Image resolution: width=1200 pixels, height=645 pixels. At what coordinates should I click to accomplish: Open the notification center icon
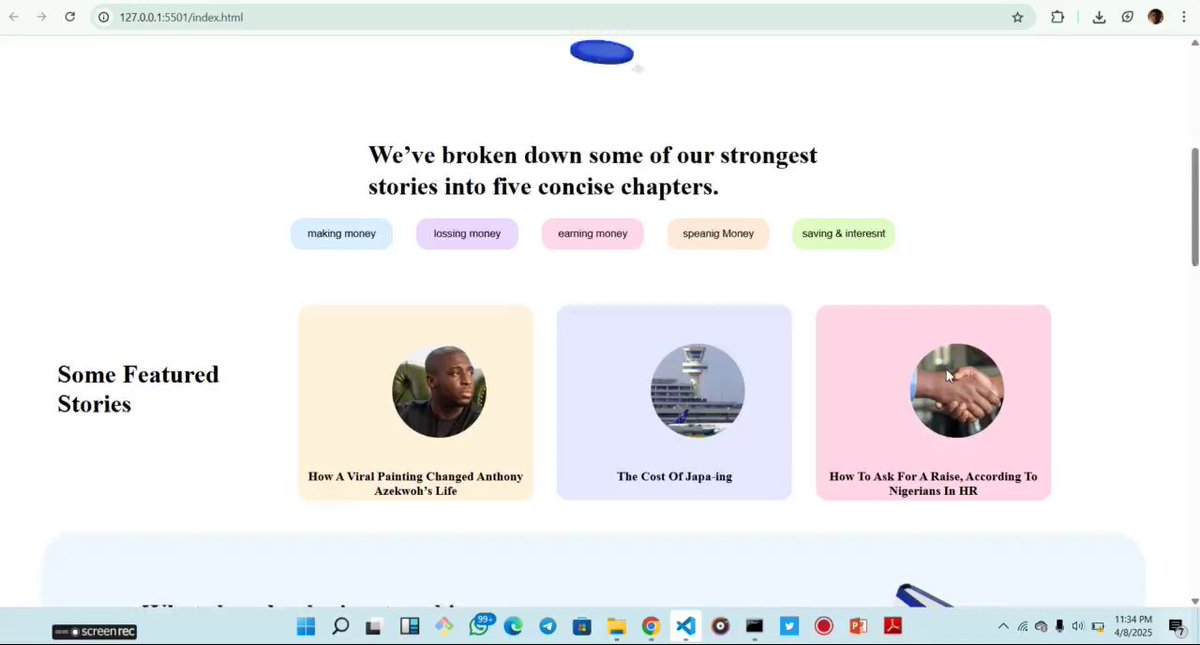[1177, 627]
